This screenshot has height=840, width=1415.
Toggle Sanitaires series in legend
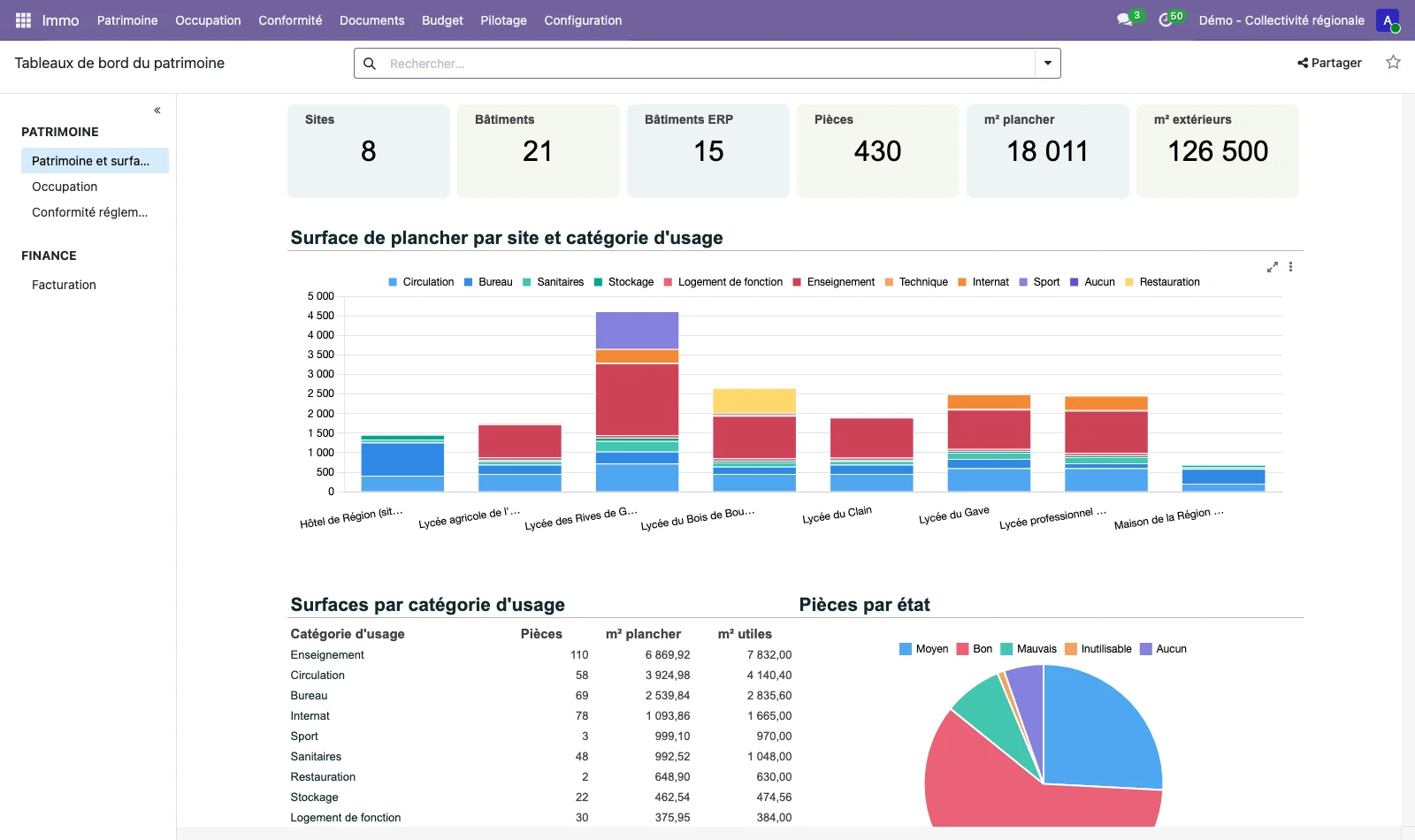click(x=554, y=282)
